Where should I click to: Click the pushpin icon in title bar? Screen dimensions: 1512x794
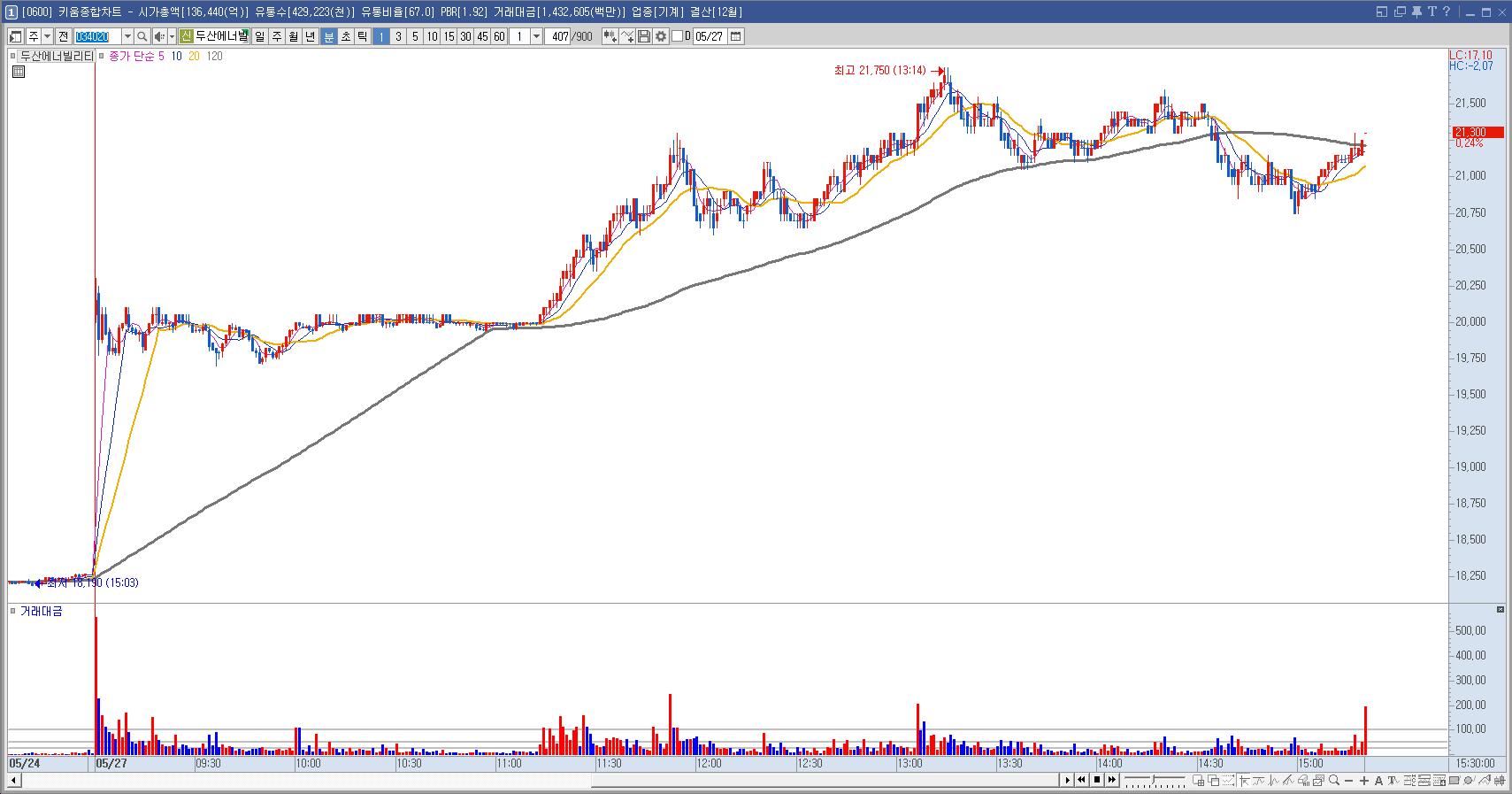[1416, 12]
